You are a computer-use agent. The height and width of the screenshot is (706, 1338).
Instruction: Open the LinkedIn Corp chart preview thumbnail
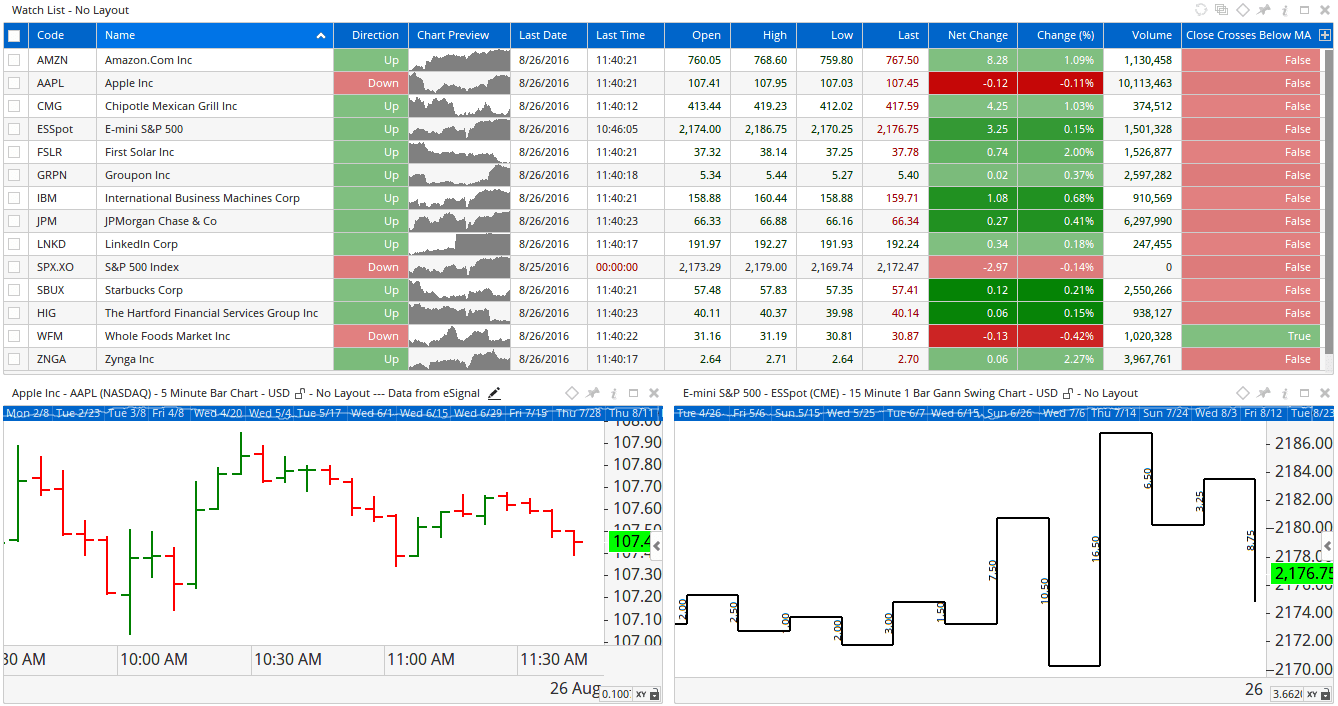pyautogui.click(x=459, y=244)
